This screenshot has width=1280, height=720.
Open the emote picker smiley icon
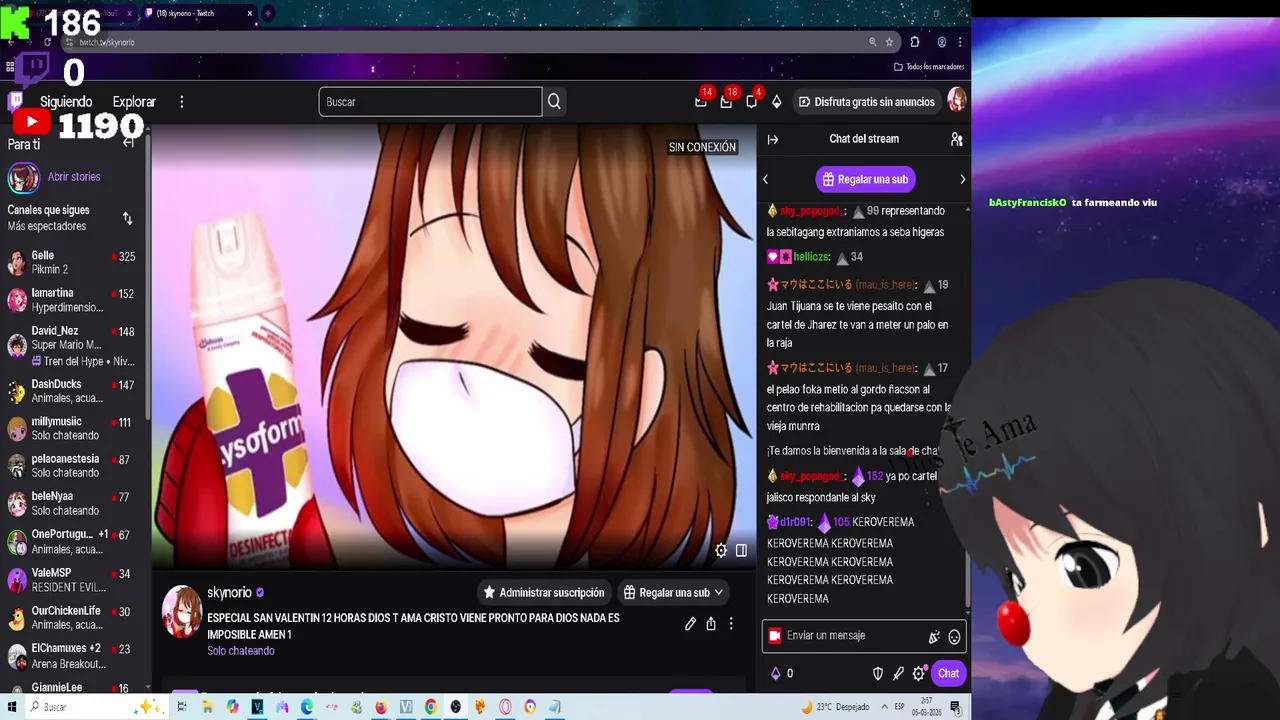[x=954, y=637]
